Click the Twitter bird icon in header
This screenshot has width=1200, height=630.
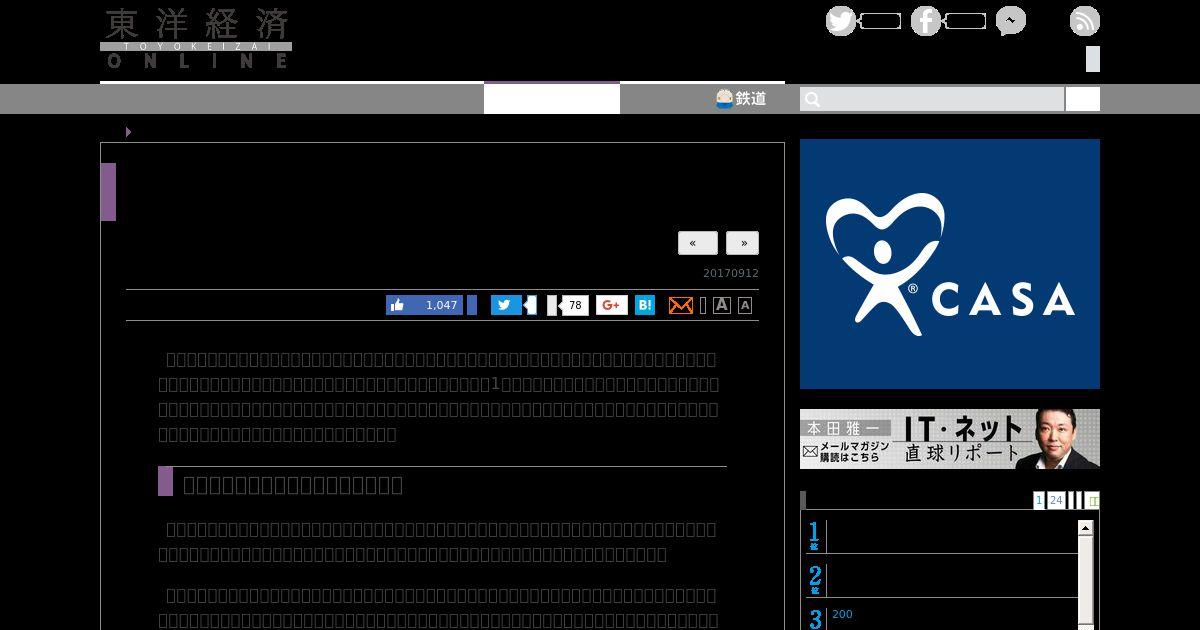[841, 21]
